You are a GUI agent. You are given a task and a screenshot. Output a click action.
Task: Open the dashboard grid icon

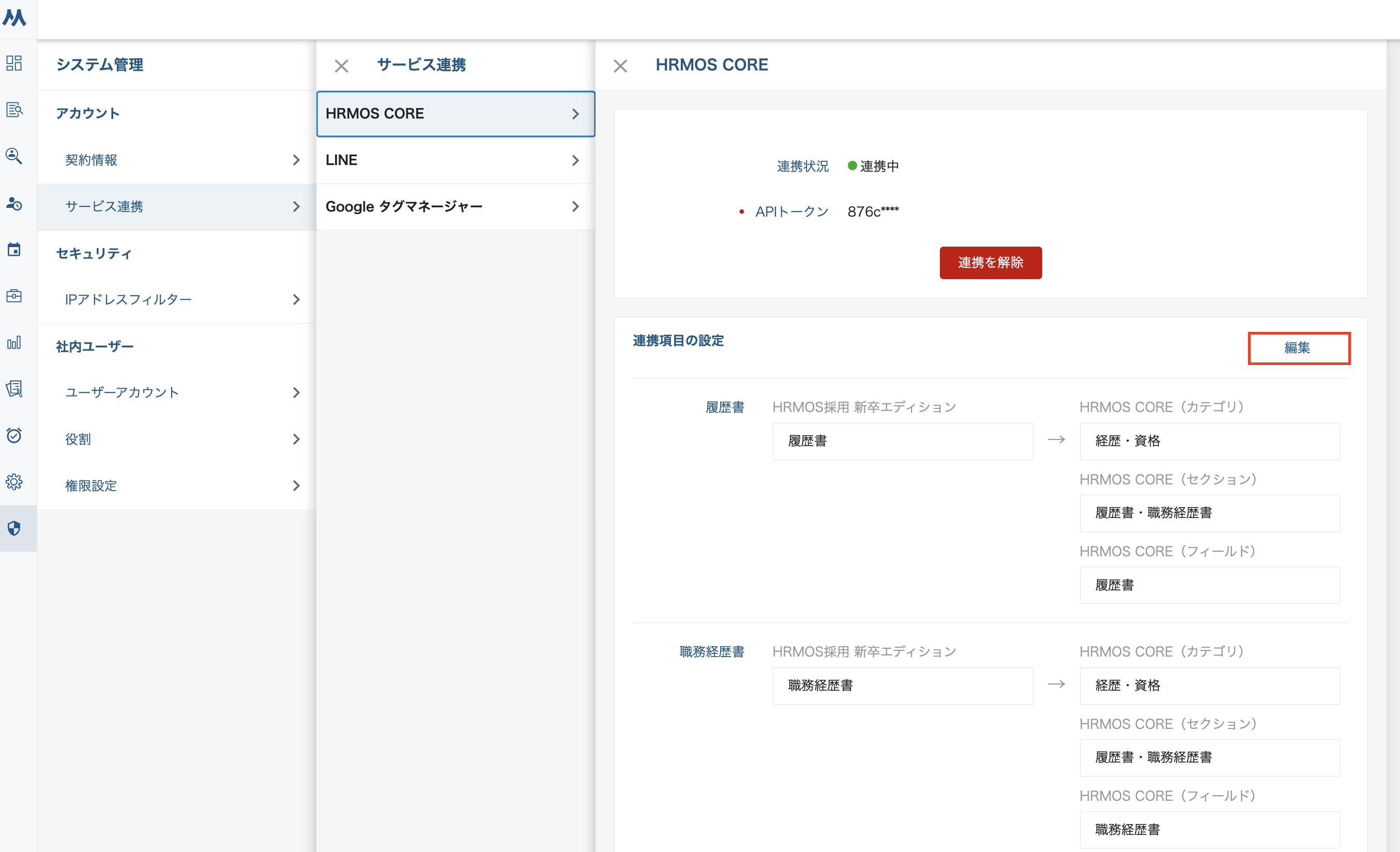[14, 63]
